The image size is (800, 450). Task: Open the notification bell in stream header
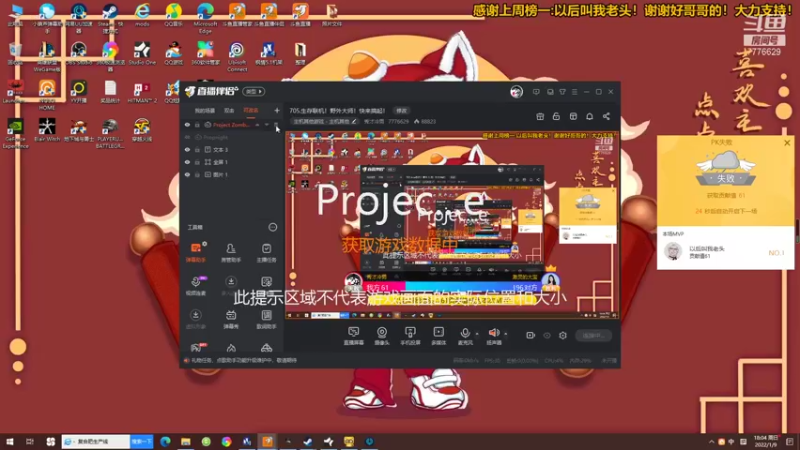589,116
